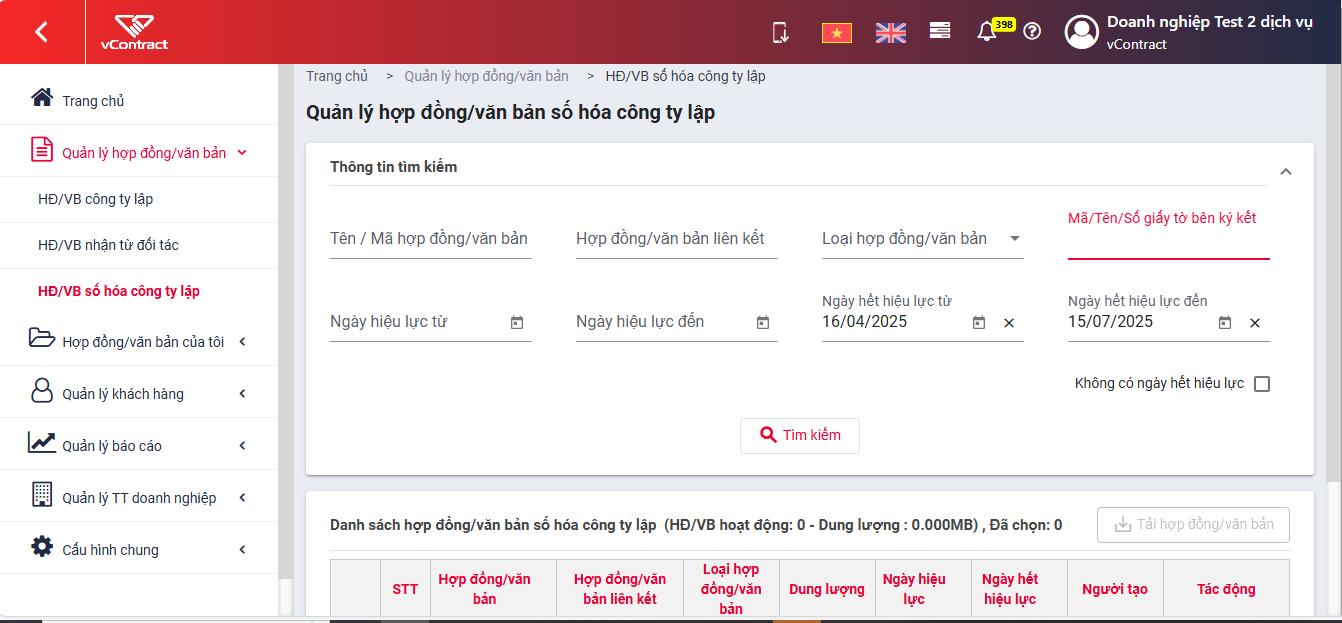The height and width of the screenshot is (623, 1342).
Task: Click Trang chủ breadcrumb link
Action: point(337,76)
